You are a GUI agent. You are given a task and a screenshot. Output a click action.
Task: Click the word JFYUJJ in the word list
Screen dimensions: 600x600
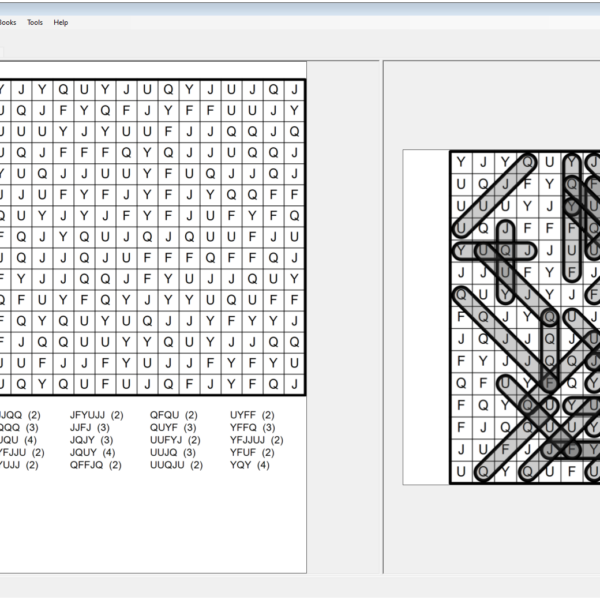[88, 415]
